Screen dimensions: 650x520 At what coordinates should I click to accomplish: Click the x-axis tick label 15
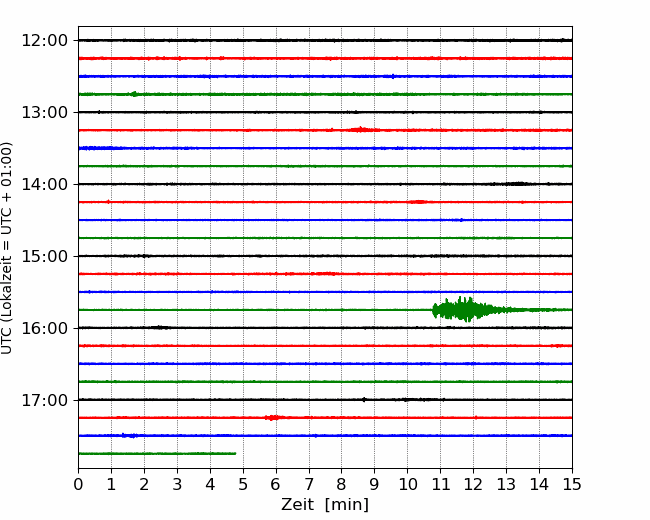[572, 484]
